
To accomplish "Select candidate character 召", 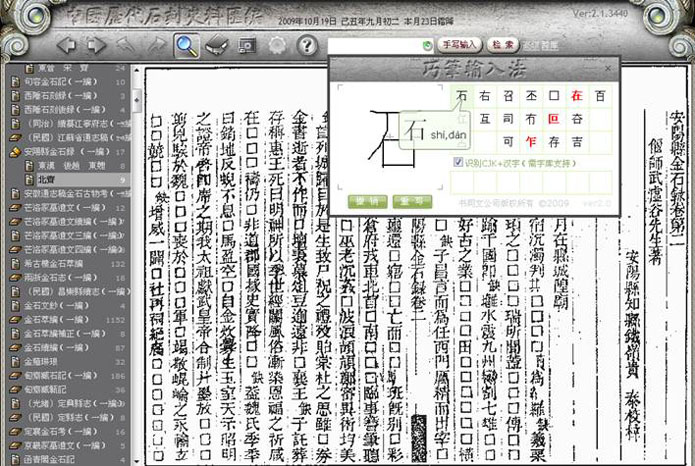I will pyautogui.click(x=508, y=96).
